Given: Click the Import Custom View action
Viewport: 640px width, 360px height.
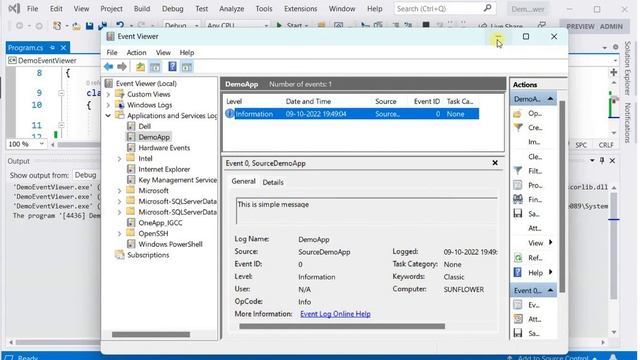Looking at the screenshot, I should click(534, 142).
